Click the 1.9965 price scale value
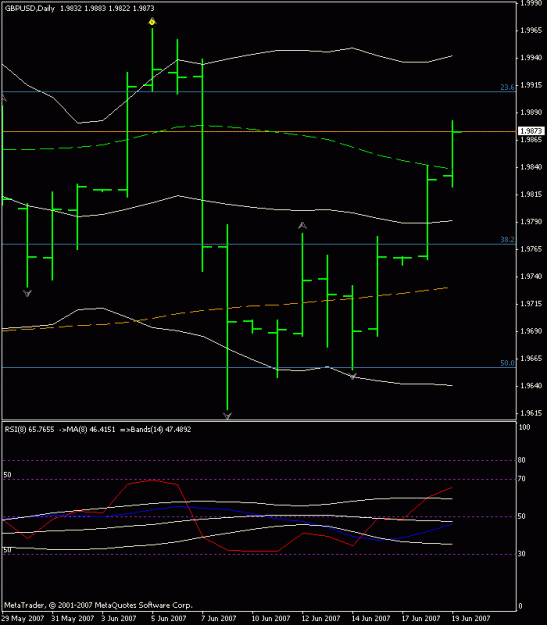 (x=531, y=30)
